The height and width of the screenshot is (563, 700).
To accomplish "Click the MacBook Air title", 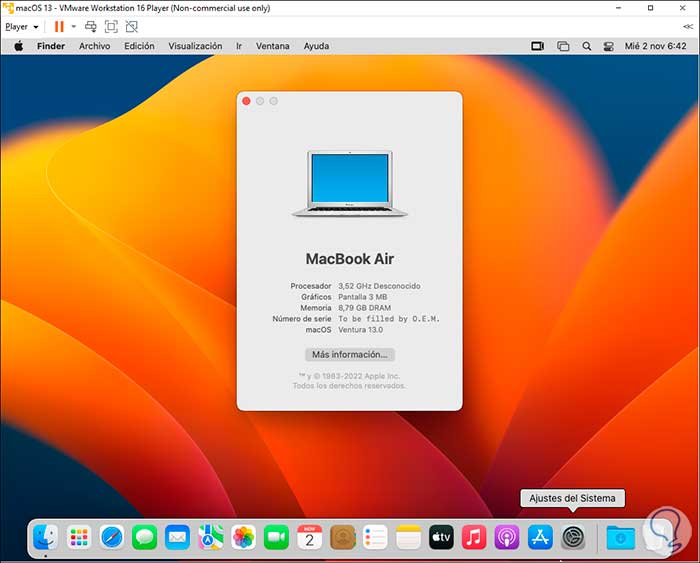I will [350, 259].
